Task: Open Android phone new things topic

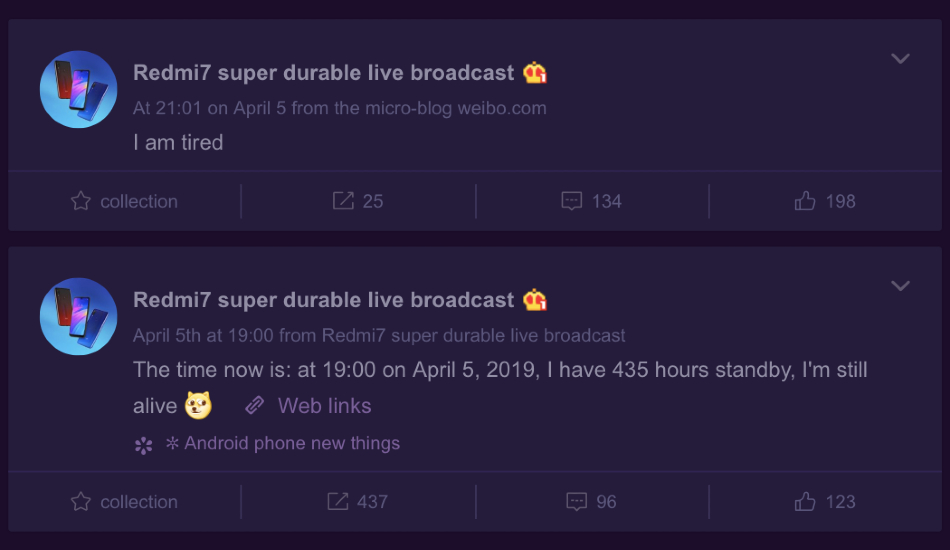Action: (283, 443)
